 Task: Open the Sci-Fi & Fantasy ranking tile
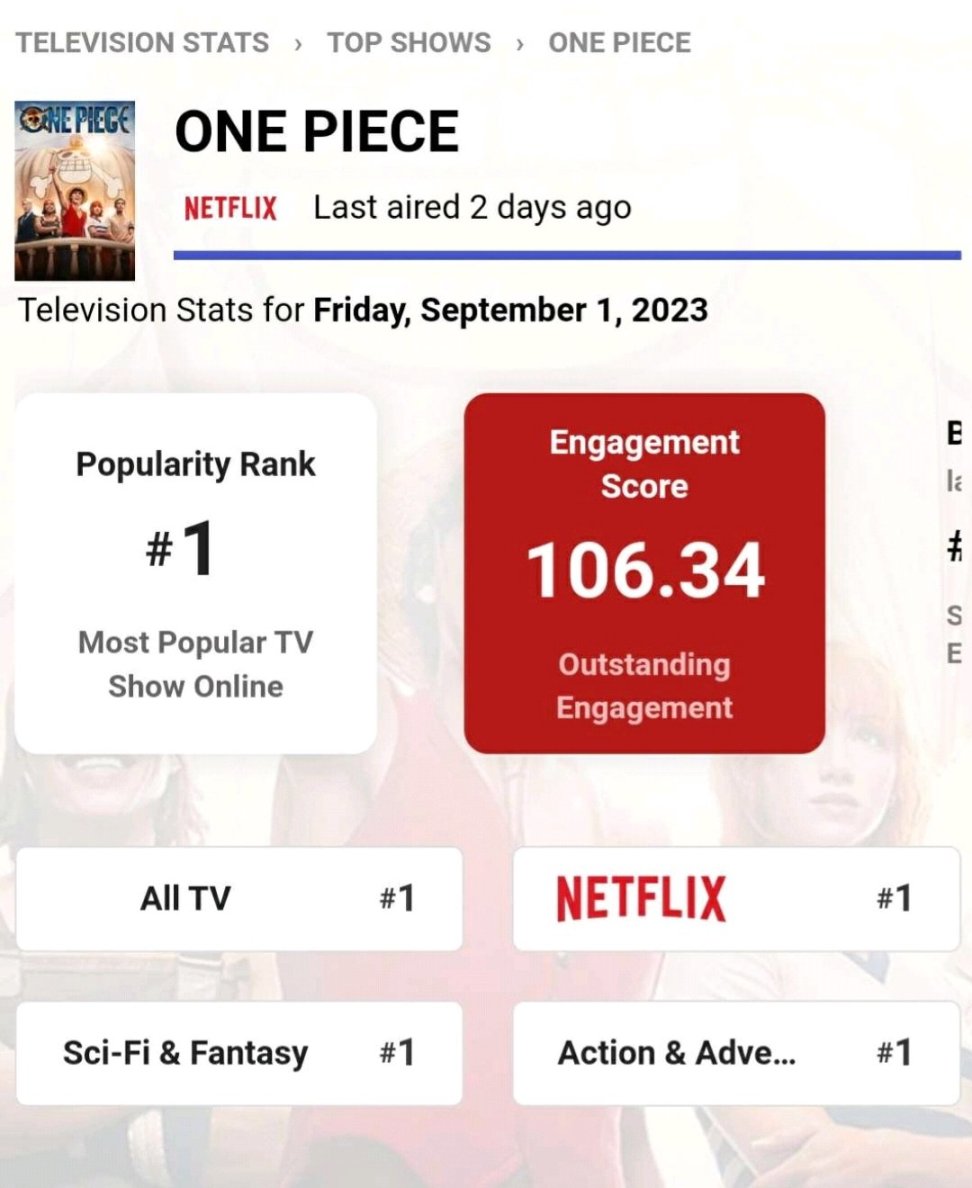(239, 1053)
